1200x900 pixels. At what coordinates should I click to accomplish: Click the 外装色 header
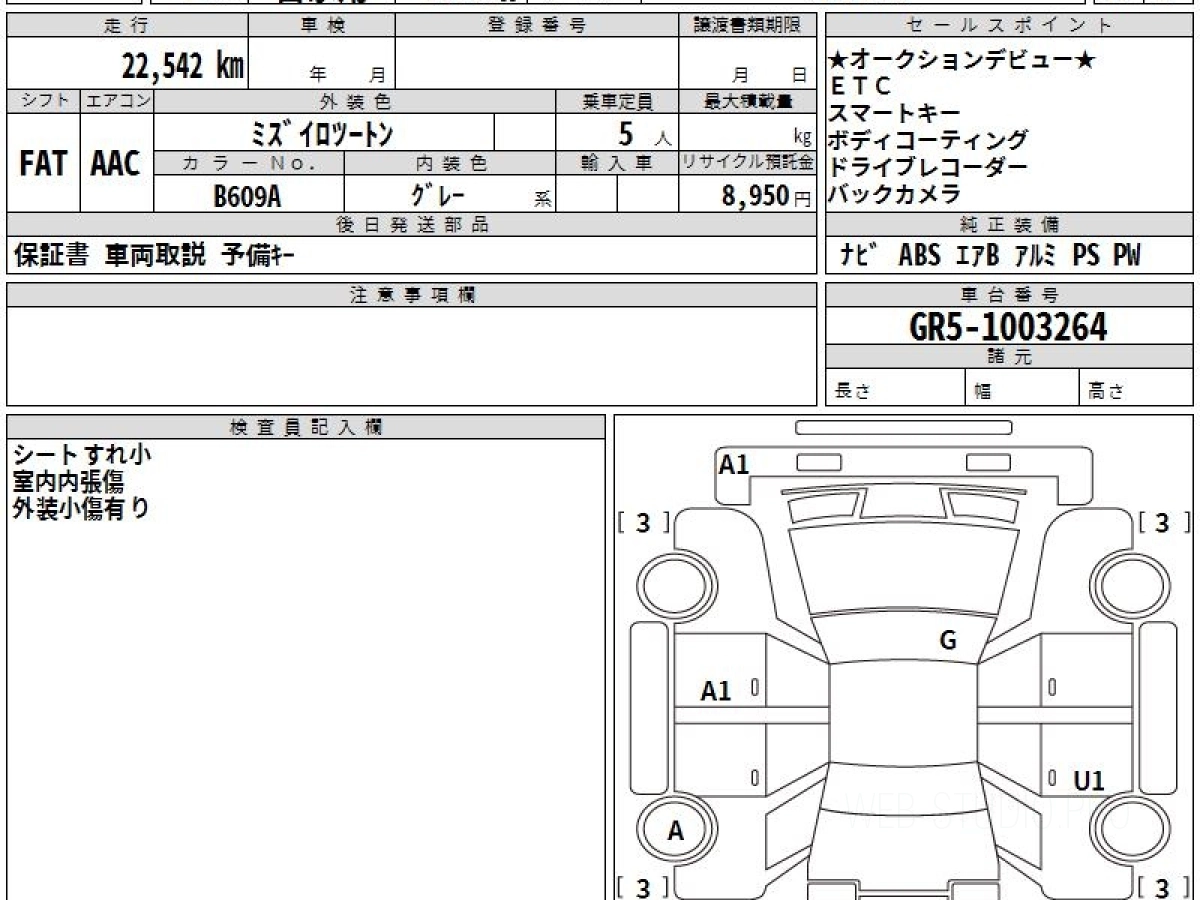[355, 101]
